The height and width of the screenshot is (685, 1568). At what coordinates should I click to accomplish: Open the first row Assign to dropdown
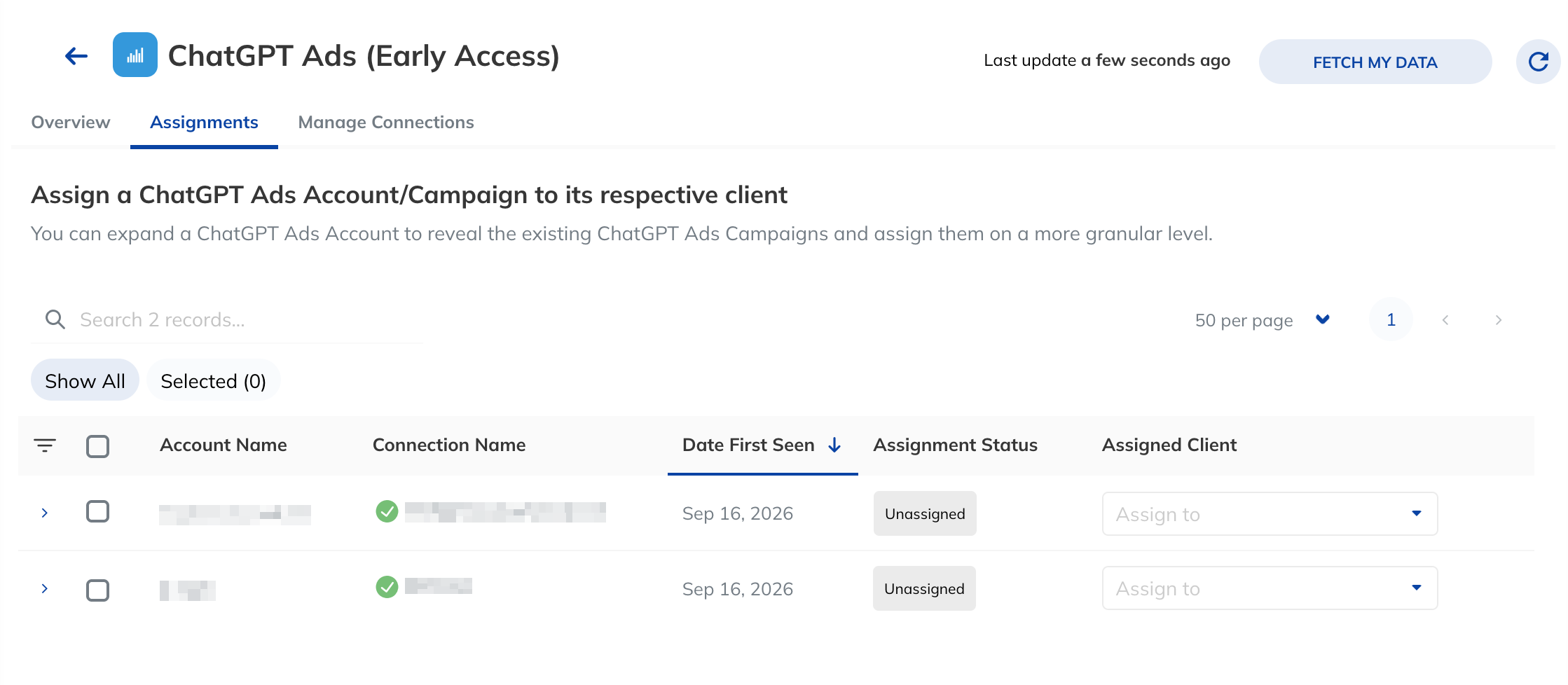tap(1270, 514)
